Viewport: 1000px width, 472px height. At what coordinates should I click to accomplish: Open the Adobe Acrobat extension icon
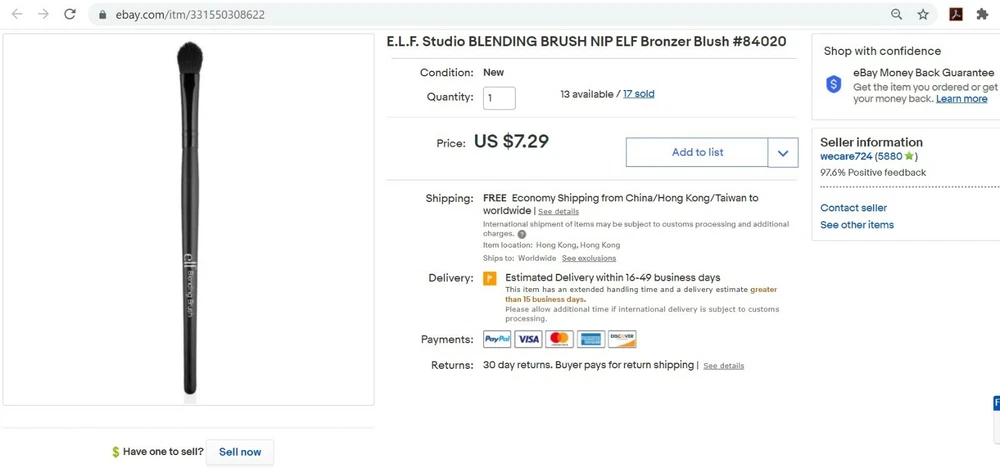point(955,15)
